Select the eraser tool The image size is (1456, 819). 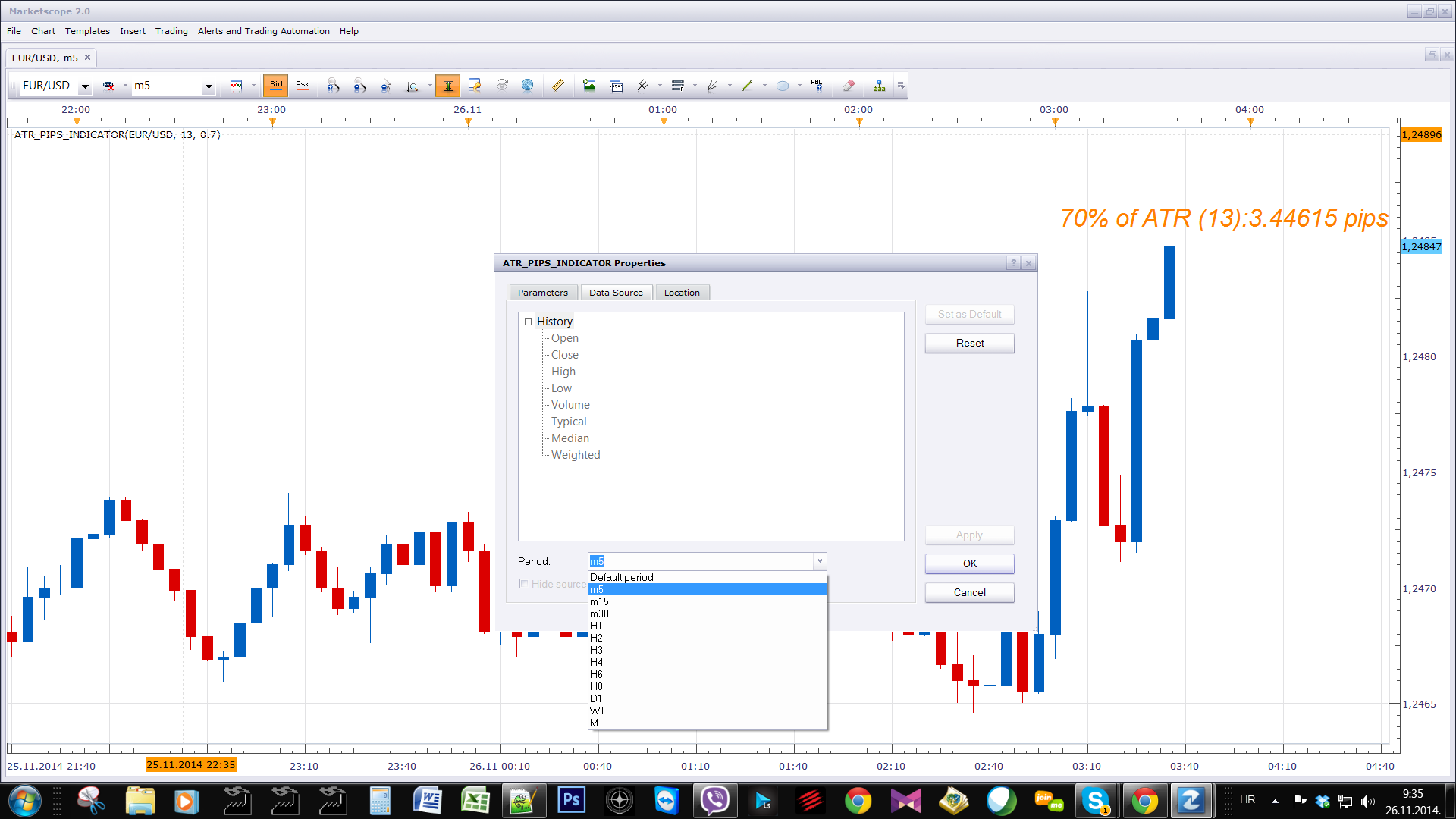(849, 86)
